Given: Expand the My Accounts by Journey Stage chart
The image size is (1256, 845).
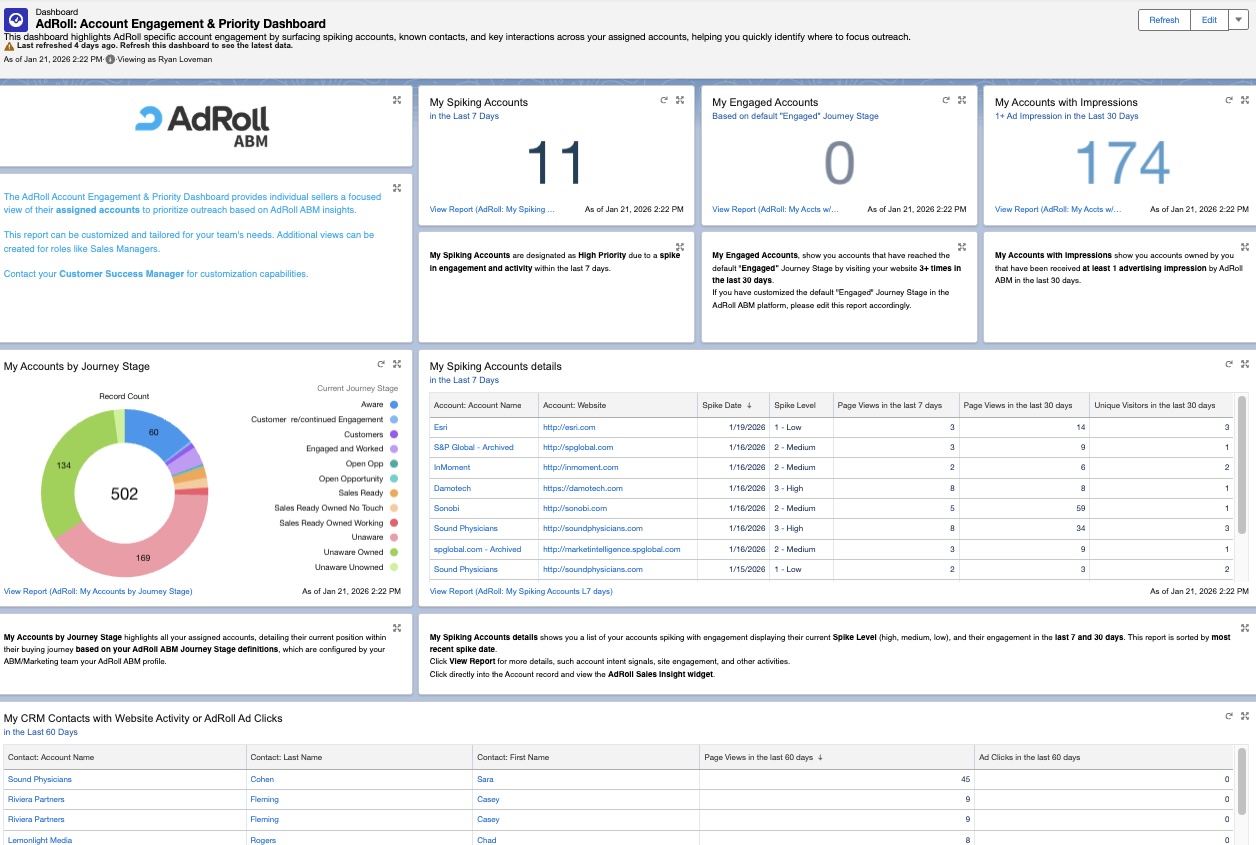Looking at the screenshot, I should pyautogui.click(x=397, y=365).
